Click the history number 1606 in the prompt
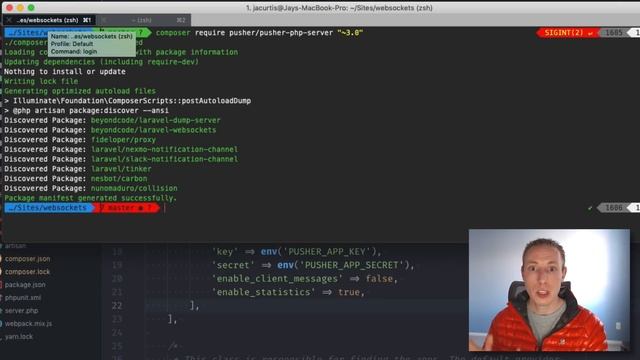 pos(613,208)
